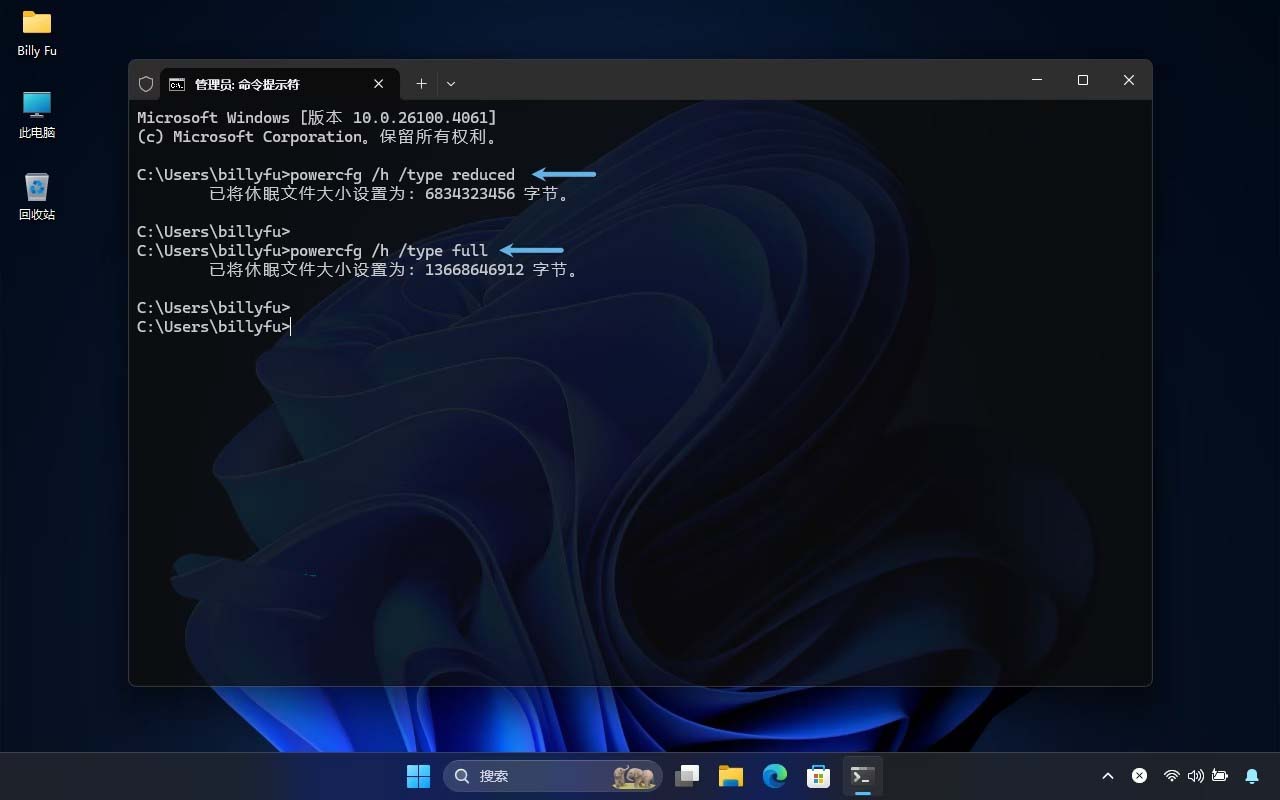Viewport: 1280px width, 800px height.
Task: Open Task View from the taskbar
Action: pos(687,776)
